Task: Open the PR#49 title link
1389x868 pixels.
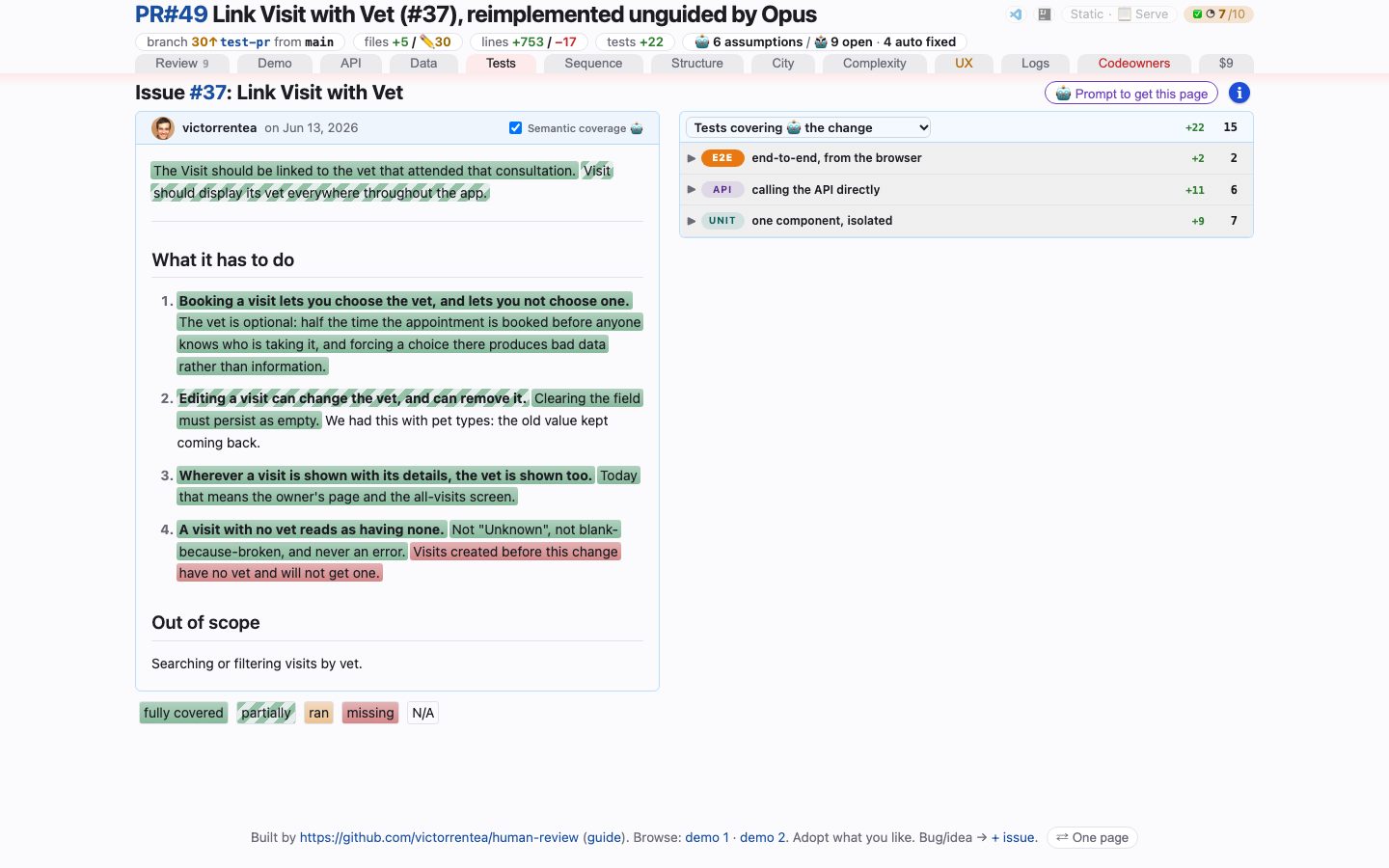Action: tap(172, 14)
